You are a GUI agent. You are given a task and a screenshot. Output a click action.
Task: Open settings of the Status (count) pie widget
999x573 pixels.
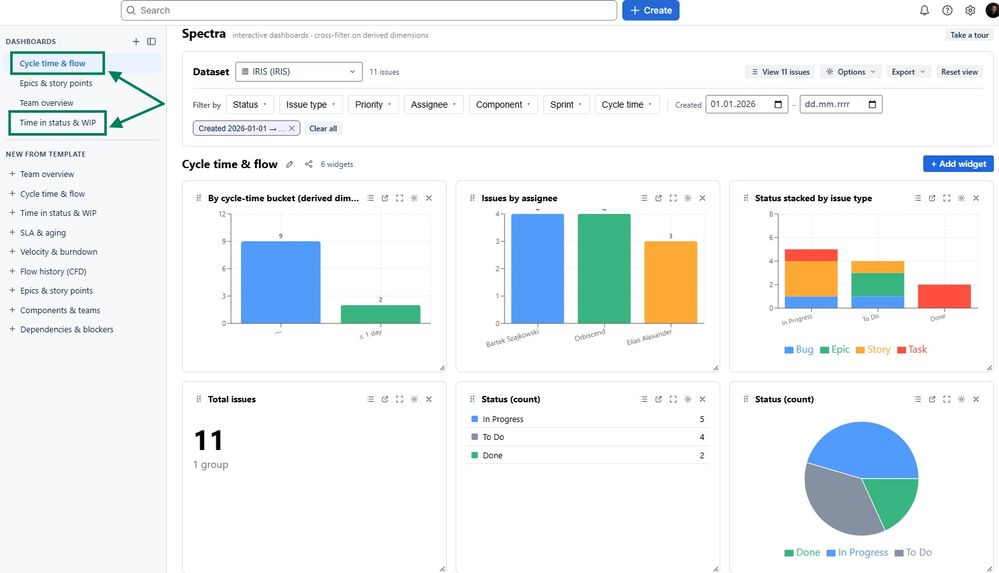[961, 399]
